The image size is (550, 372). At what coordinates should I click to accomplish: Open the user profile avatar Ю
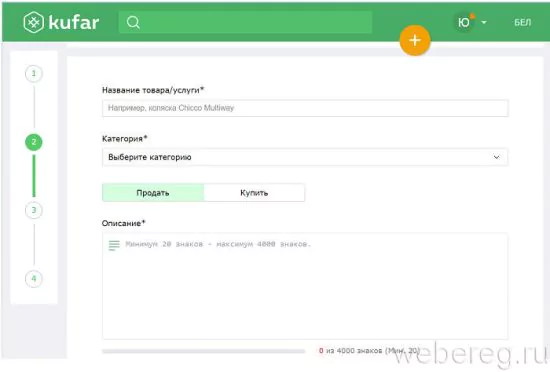464,22
